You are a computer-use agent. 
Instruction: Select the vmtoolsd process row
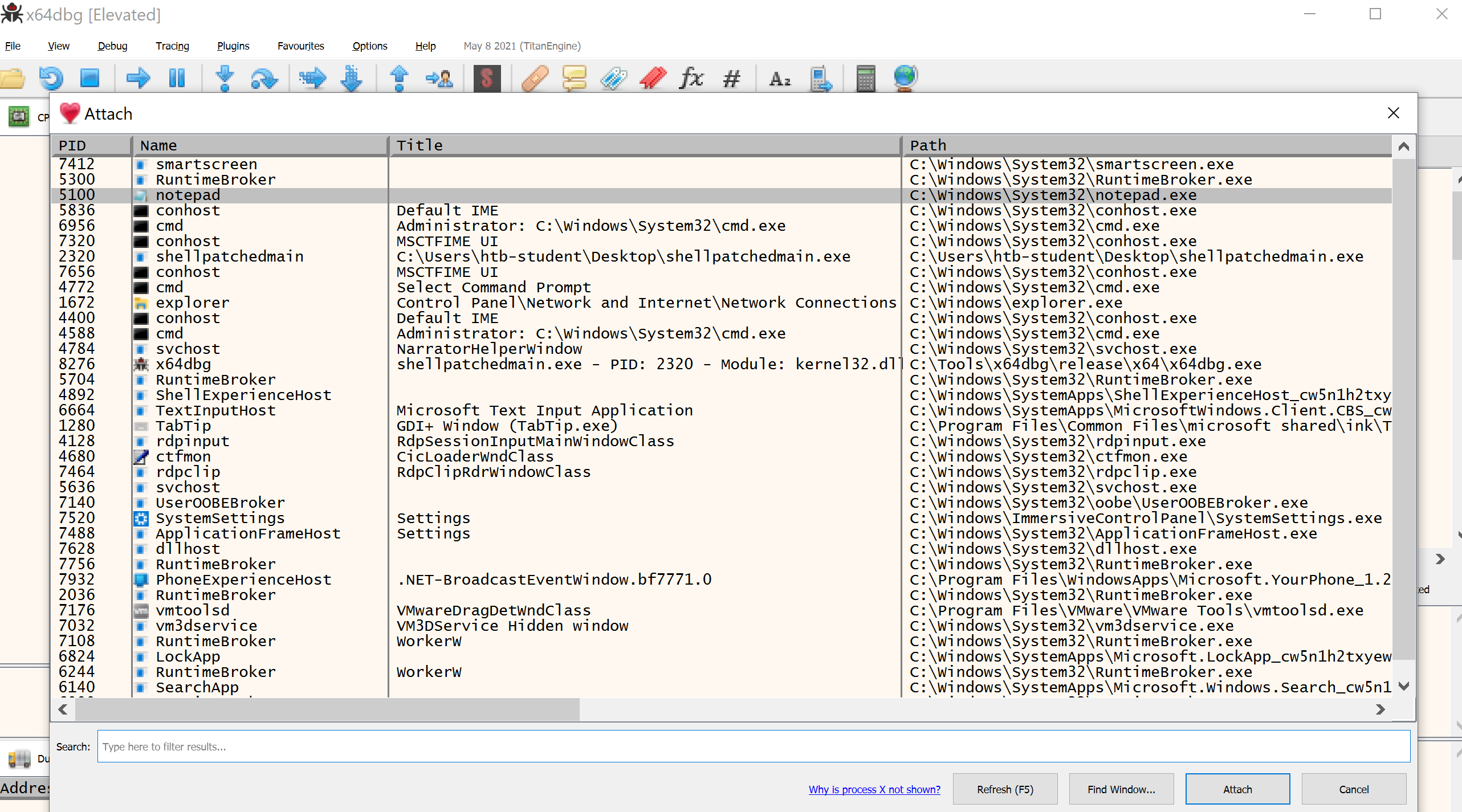[x=722, y=610]
